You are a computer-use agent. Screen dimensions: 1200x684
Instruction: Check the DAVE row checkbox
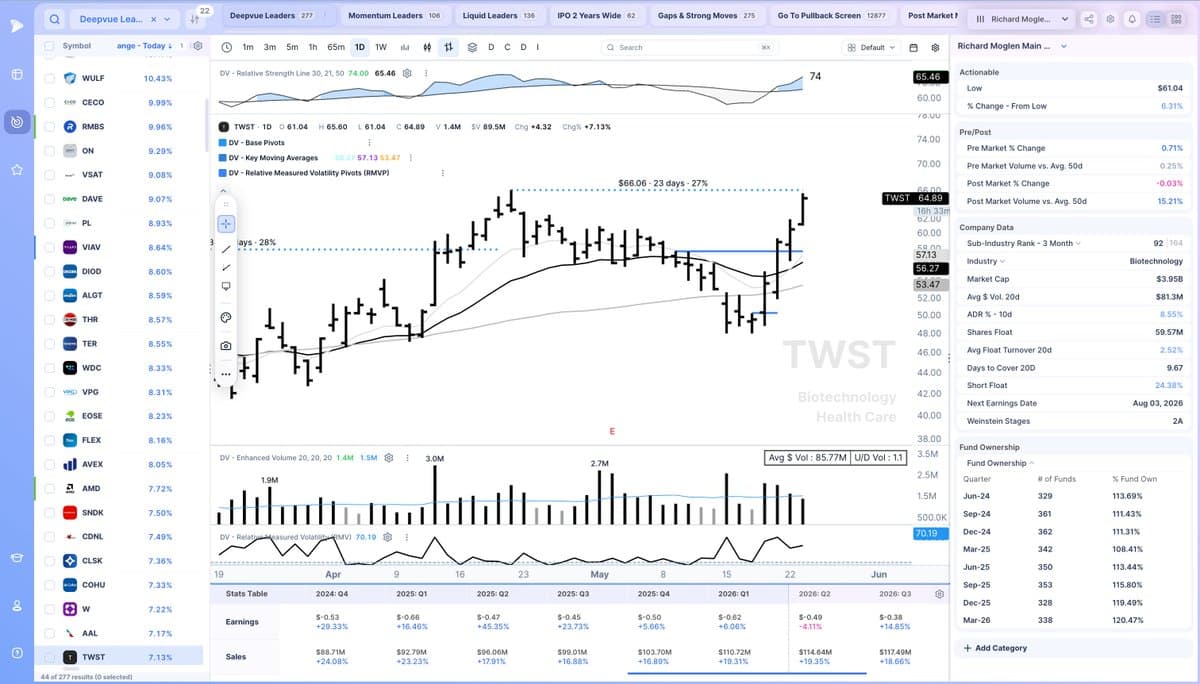pyautogui.click(x=49, y=199)
